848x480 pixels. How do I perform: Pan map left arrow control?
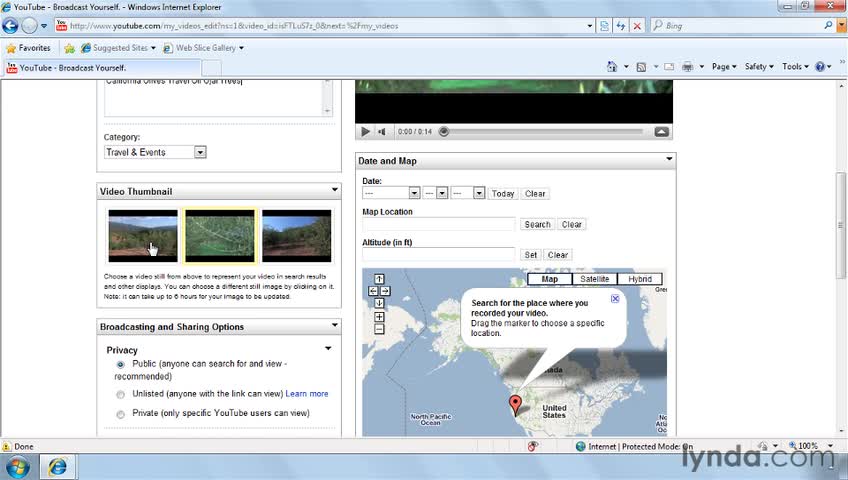coord(373,291)
